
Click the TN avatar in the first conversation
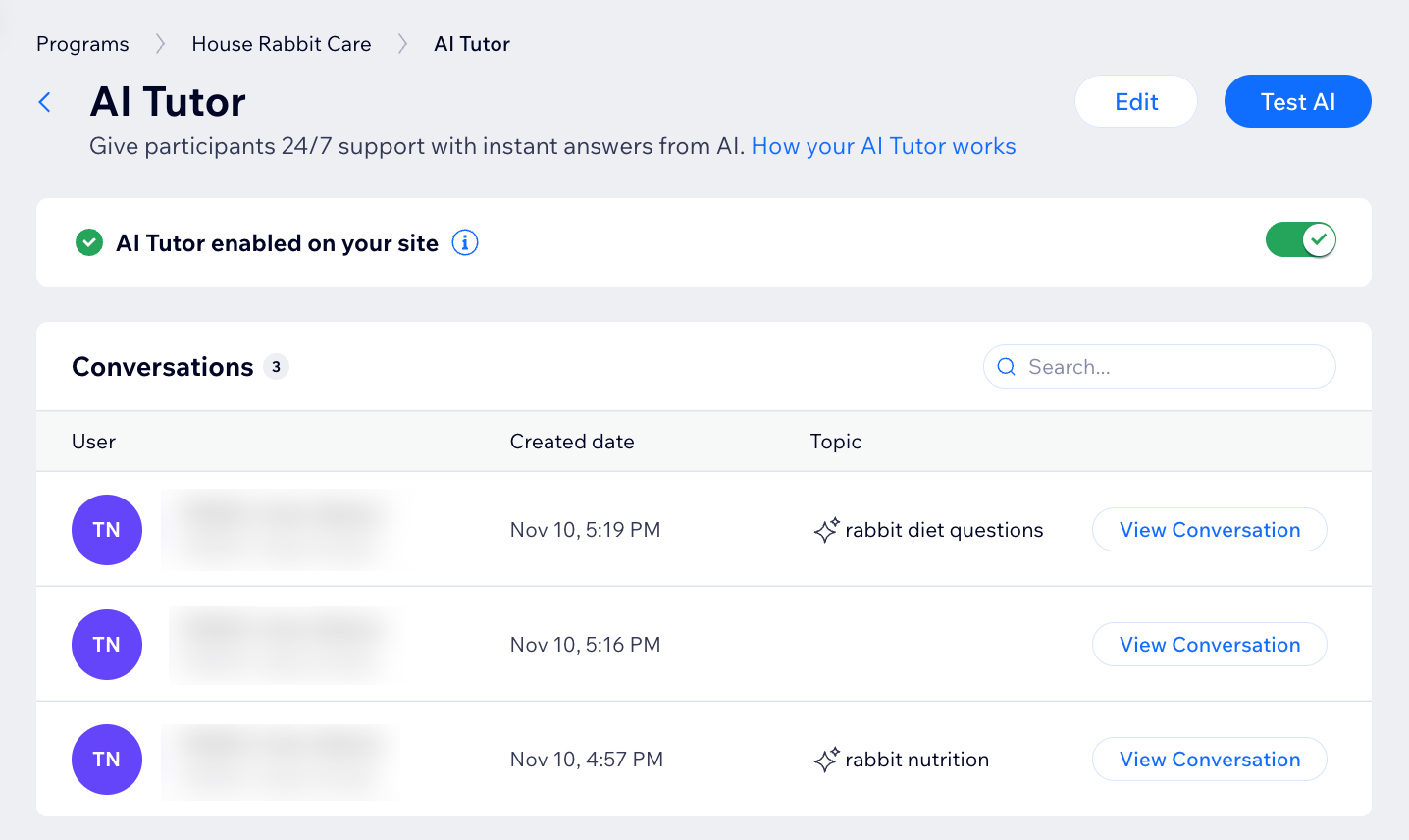[x=107, y=530]
